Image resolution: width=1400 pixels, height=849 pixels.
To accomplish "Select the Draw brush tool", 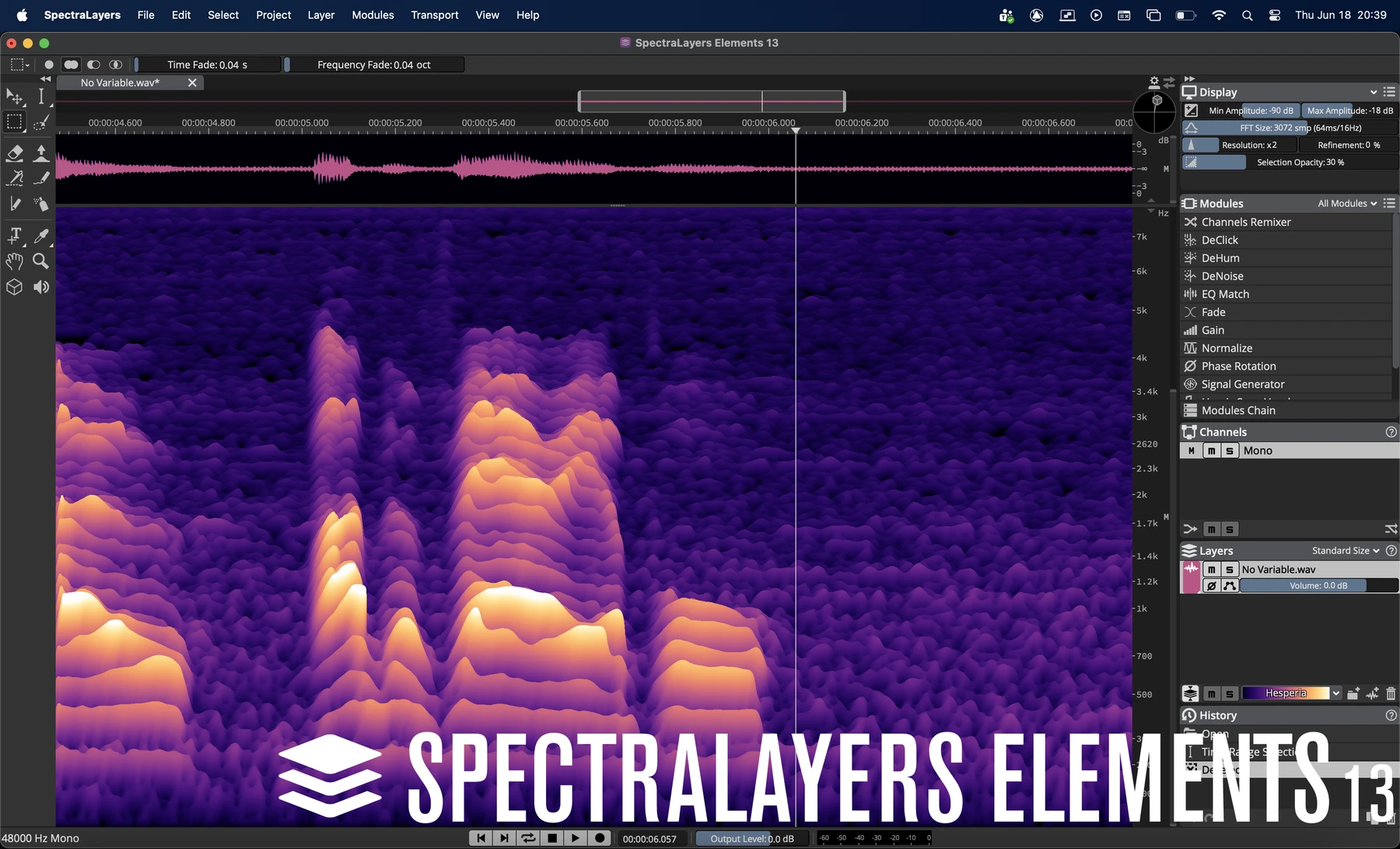I will tap(41, 178).
